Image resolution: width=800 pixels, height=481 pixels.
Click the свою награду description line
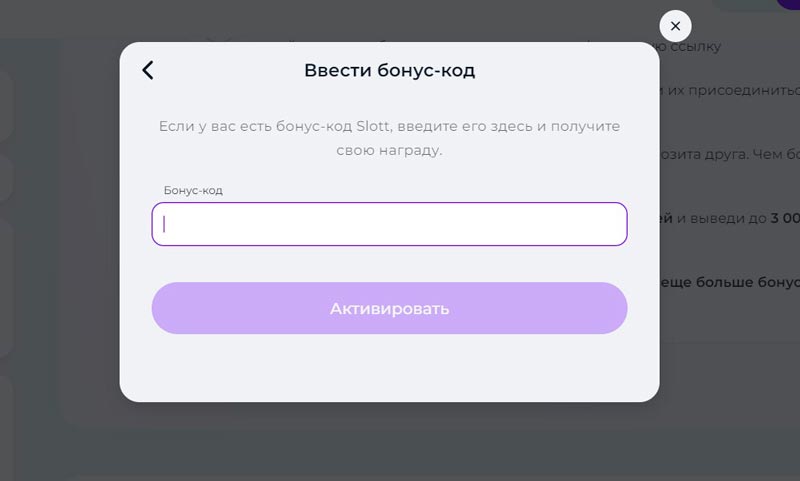[x=389, y=152]
